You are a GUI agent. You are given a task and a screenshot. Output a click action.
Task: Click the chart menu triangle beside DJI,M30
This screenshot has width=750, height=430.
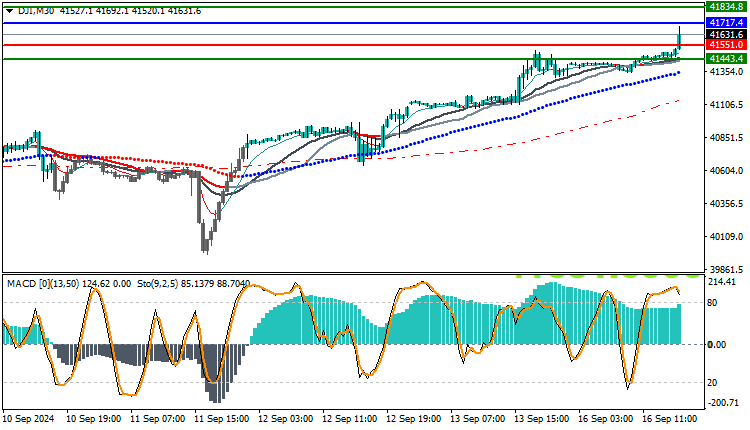[x=9, y=11]
